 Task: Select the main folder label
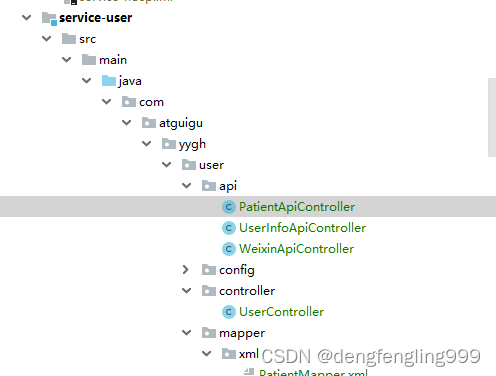[113, 60]
